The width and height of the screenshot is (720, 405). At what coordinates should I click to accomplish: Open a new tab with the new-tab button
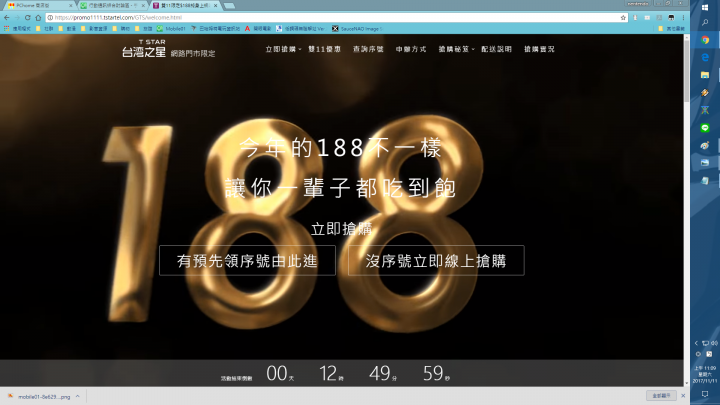coord(230,6)
